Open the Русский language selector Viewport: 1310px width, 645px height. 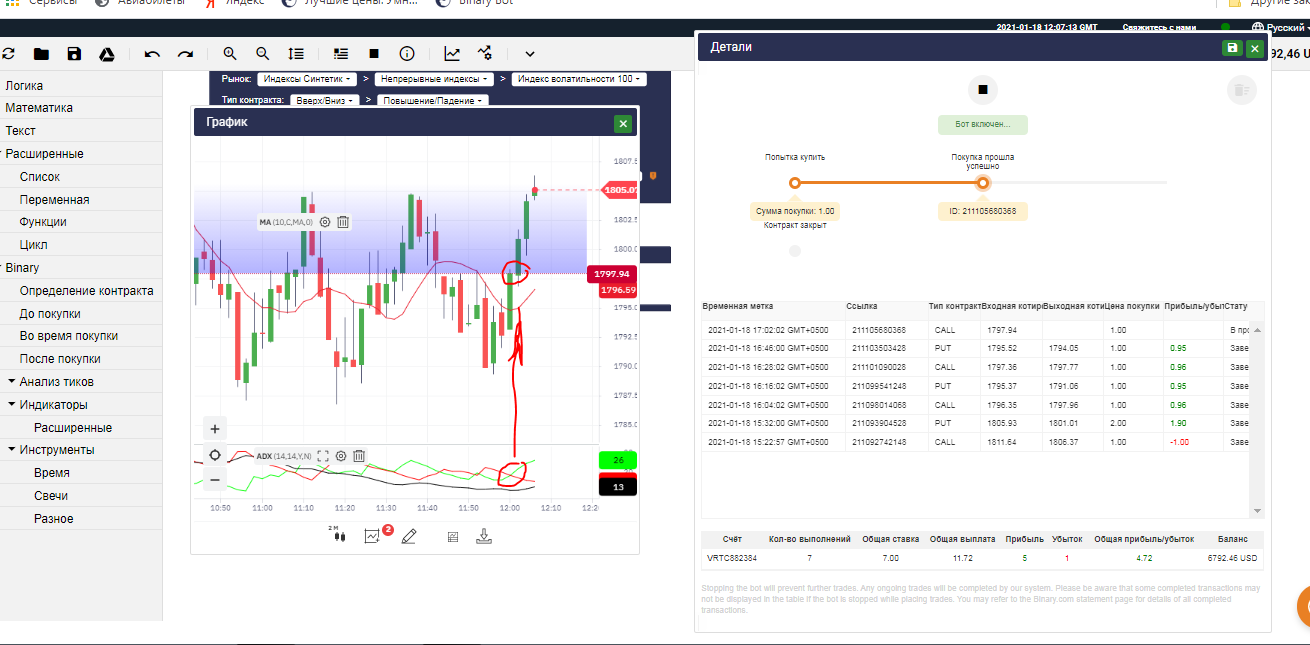click(1280, 28)
